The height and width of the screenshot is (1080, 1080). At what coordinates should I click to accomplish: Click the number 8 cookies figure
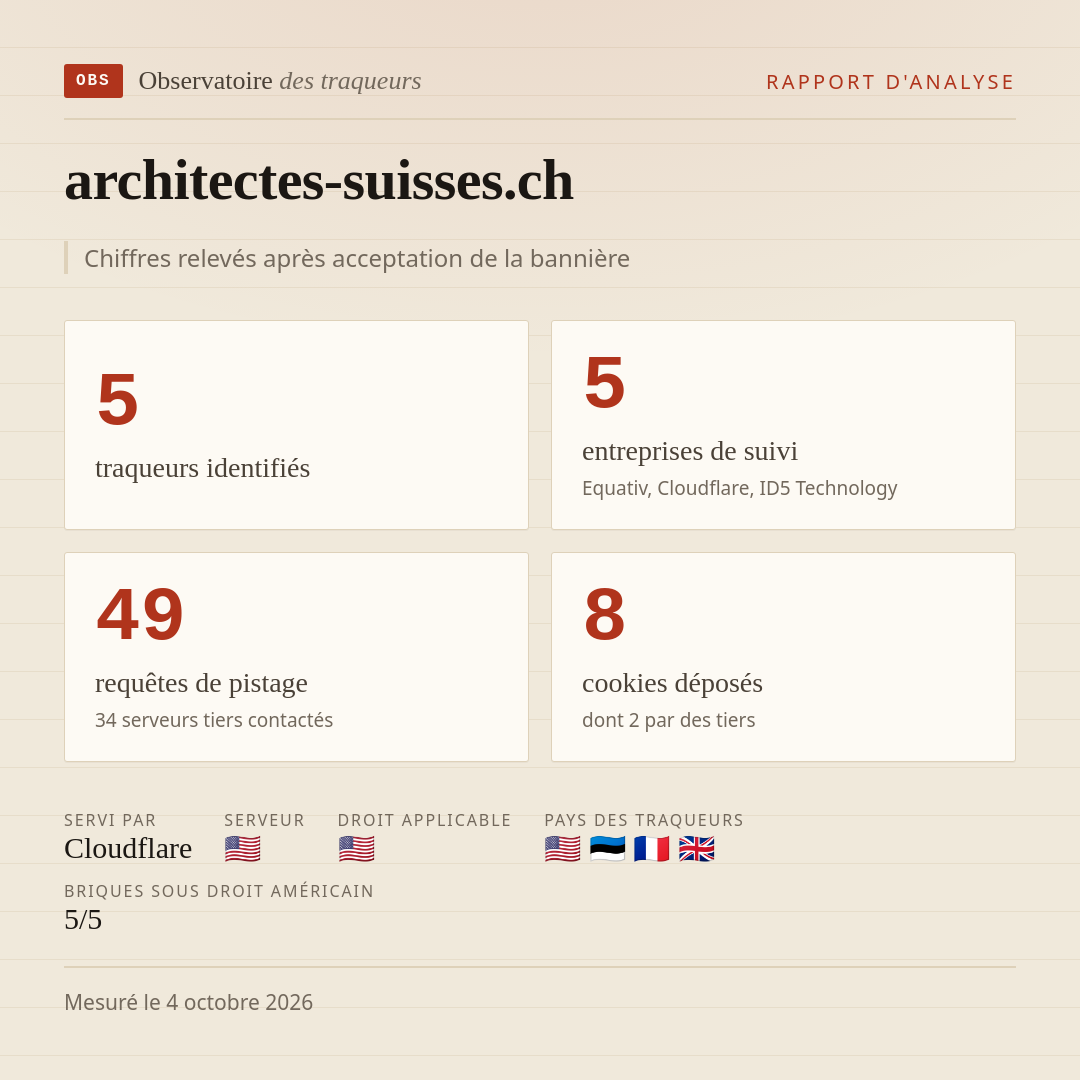click(605, 615)
